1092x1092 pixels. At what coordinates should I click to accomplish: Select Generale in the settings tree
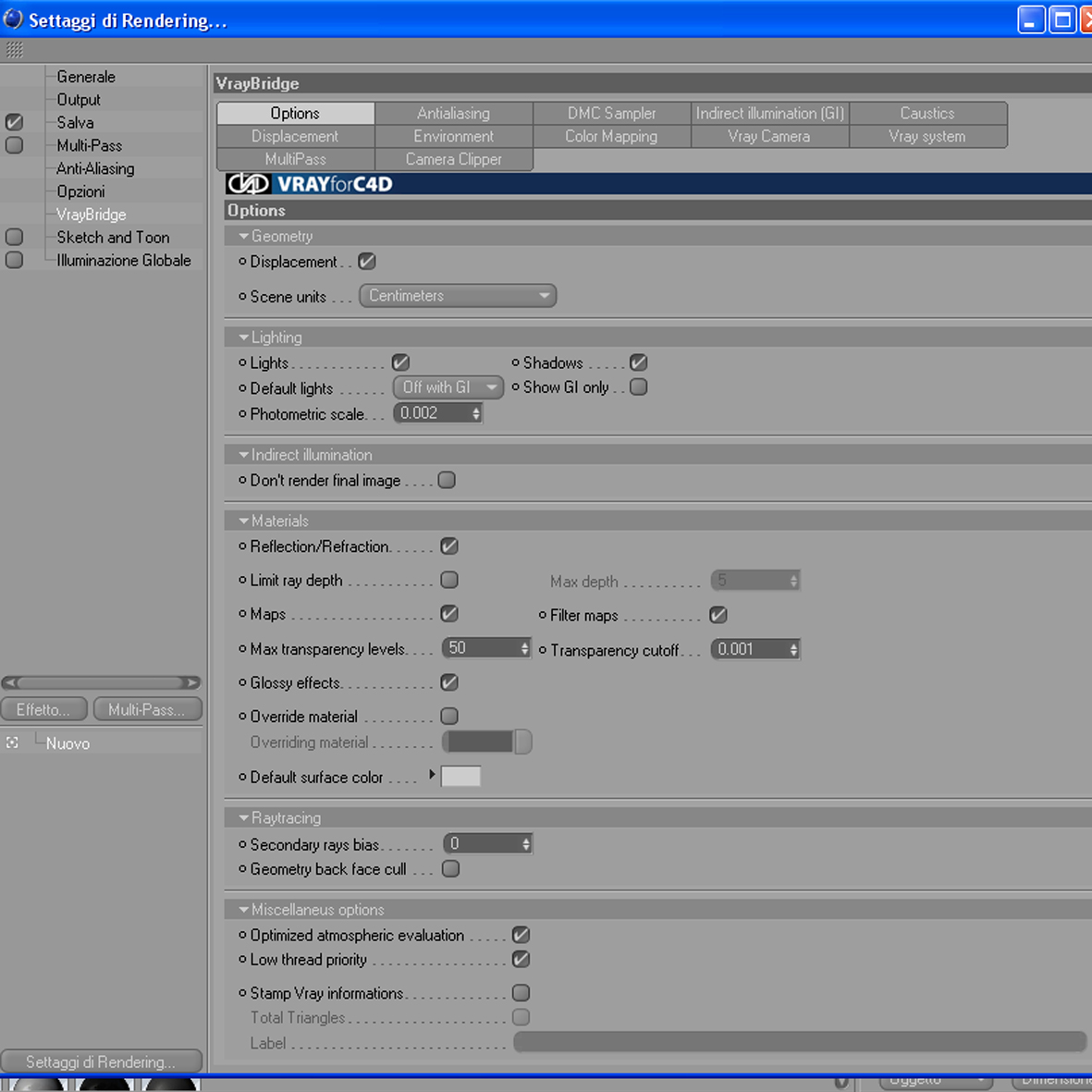(86, 77)
